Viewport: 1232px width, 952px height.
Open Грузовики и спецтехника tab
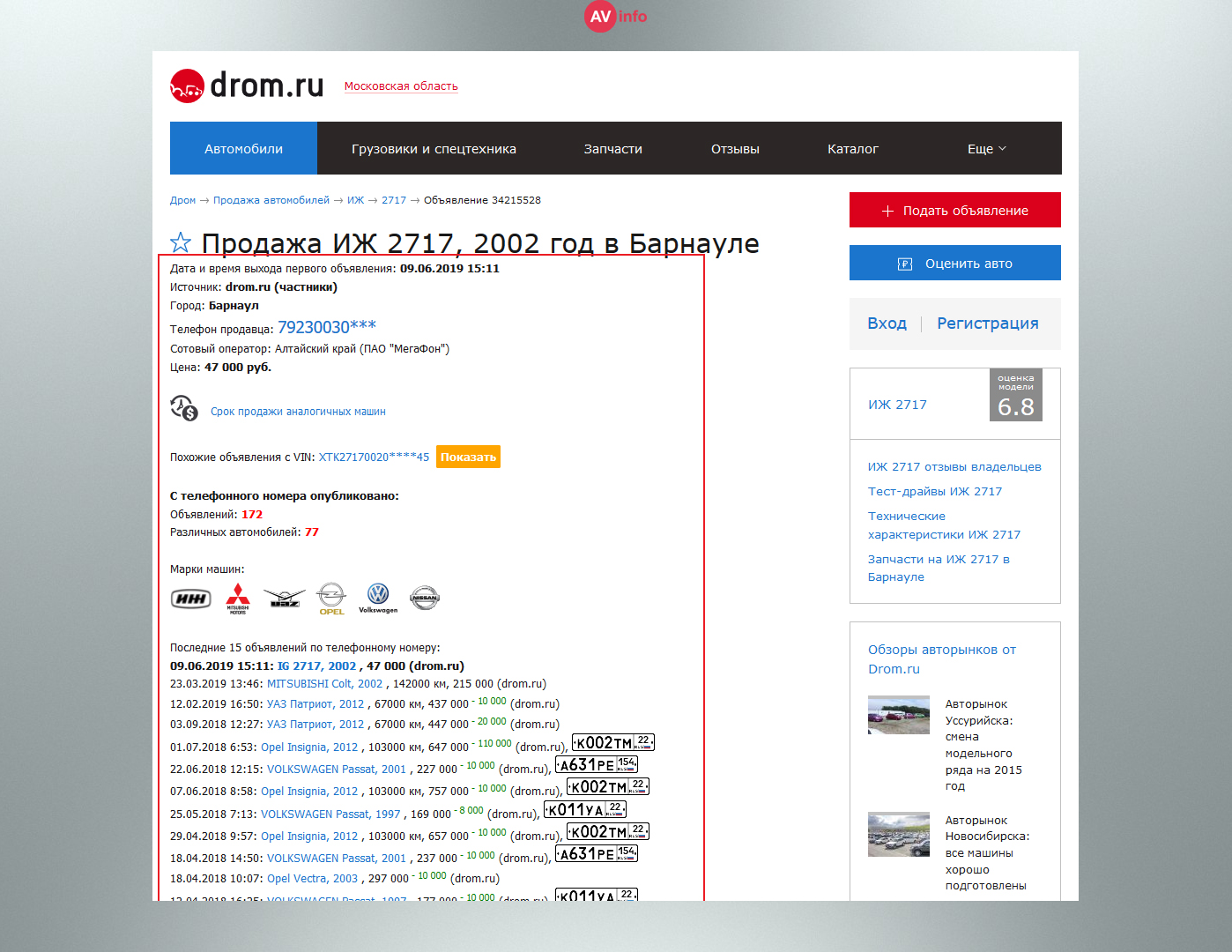[x=434, y=148]
